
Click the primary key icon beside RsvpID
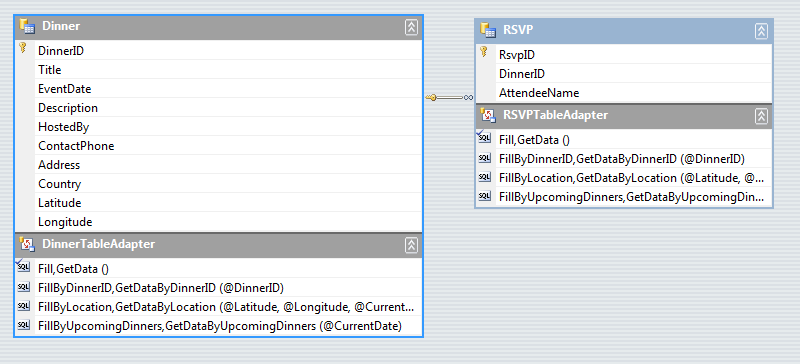pos(484,52)
